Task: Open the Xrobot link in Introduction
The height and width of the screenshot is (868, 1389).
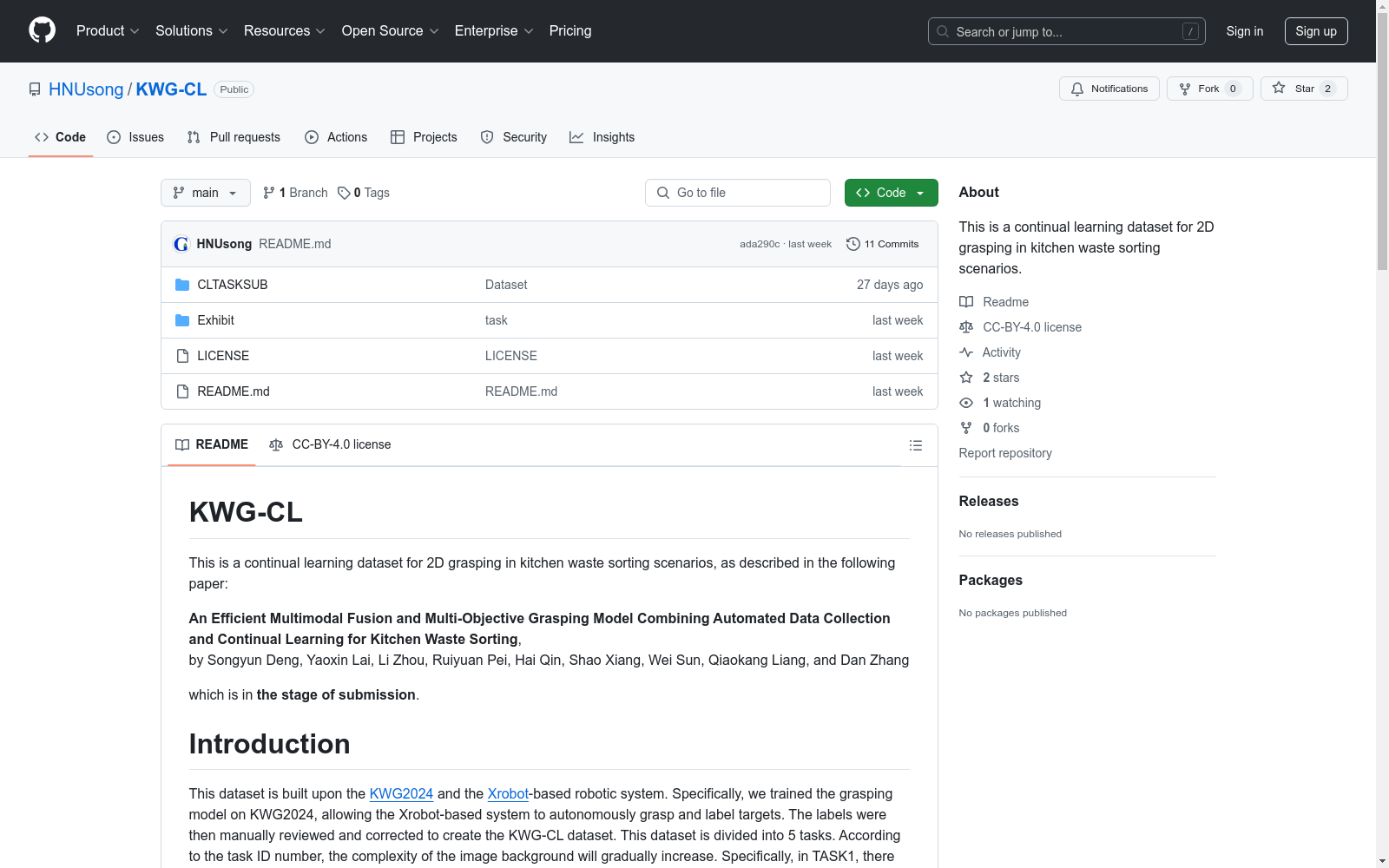Action: [x=508, y=793]
